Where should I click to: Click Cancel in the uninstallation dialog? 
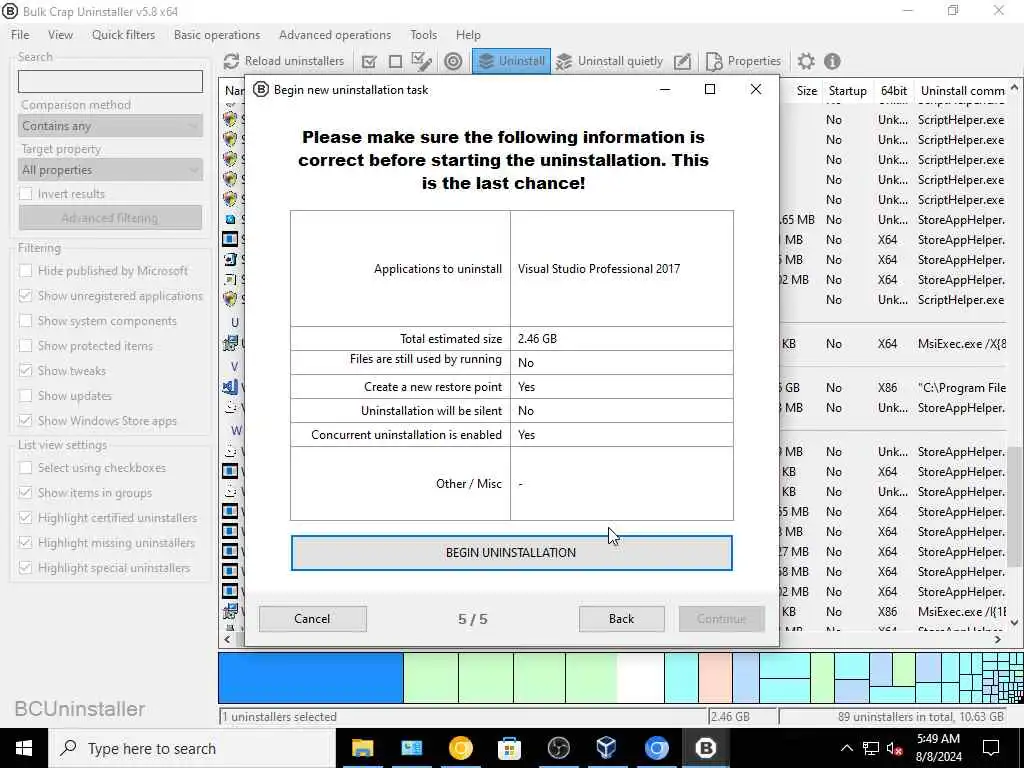tap(312, 618)
